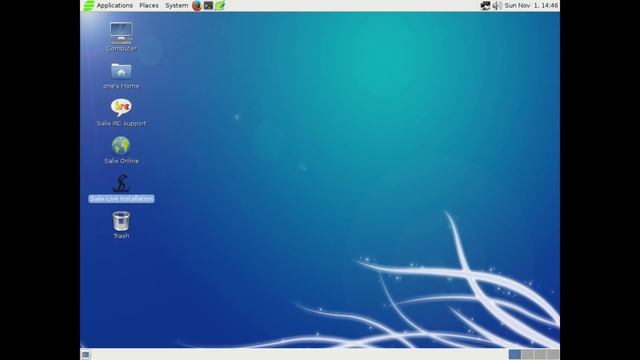Select the Salix IRC support icon
The width and height of the screenshot is (640, 360).
click(x=121, y=107)
